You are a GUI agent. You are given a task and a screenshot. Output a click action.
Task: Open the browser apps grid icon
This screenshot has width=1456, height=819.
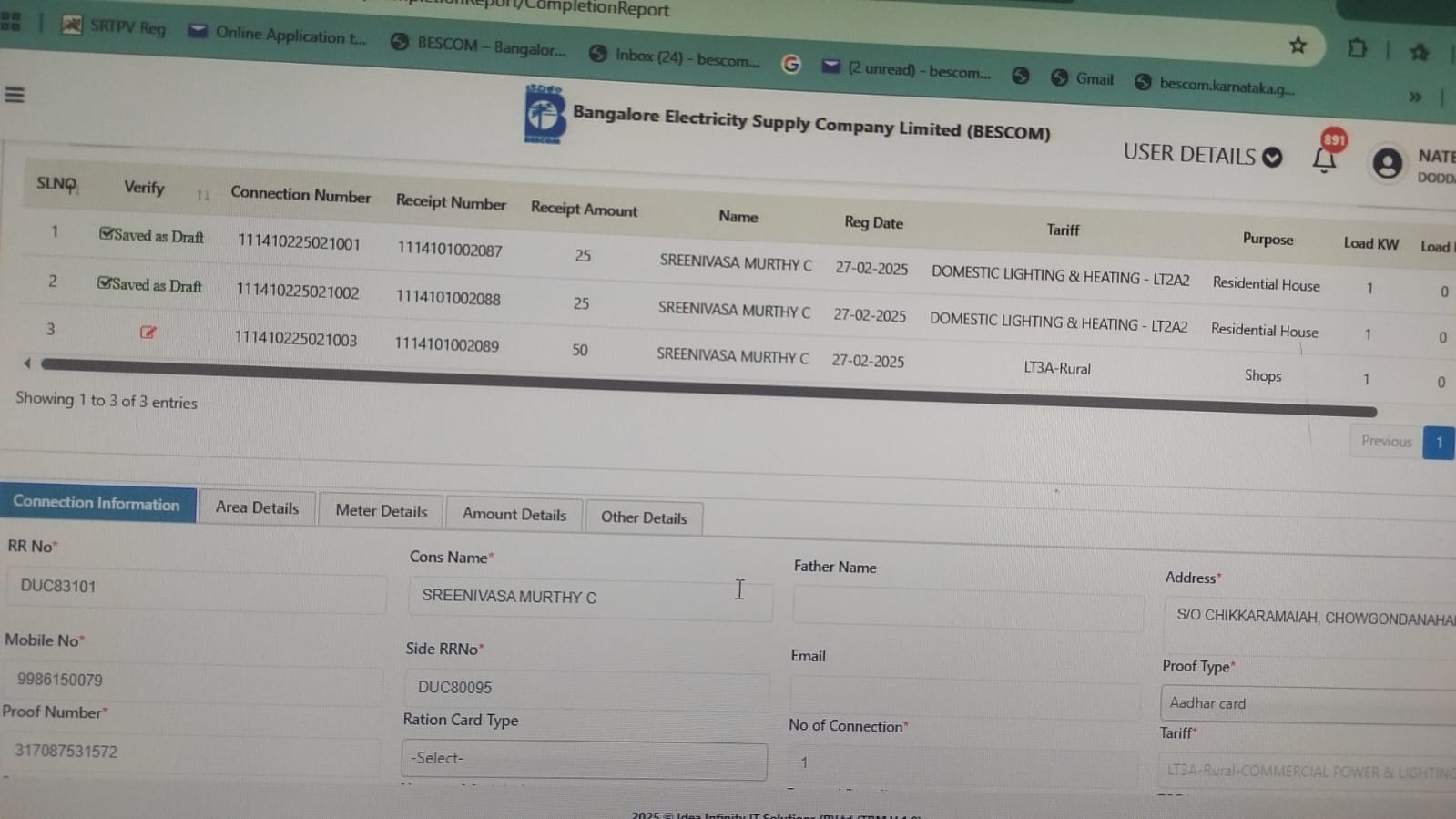(x=11, y=21)
